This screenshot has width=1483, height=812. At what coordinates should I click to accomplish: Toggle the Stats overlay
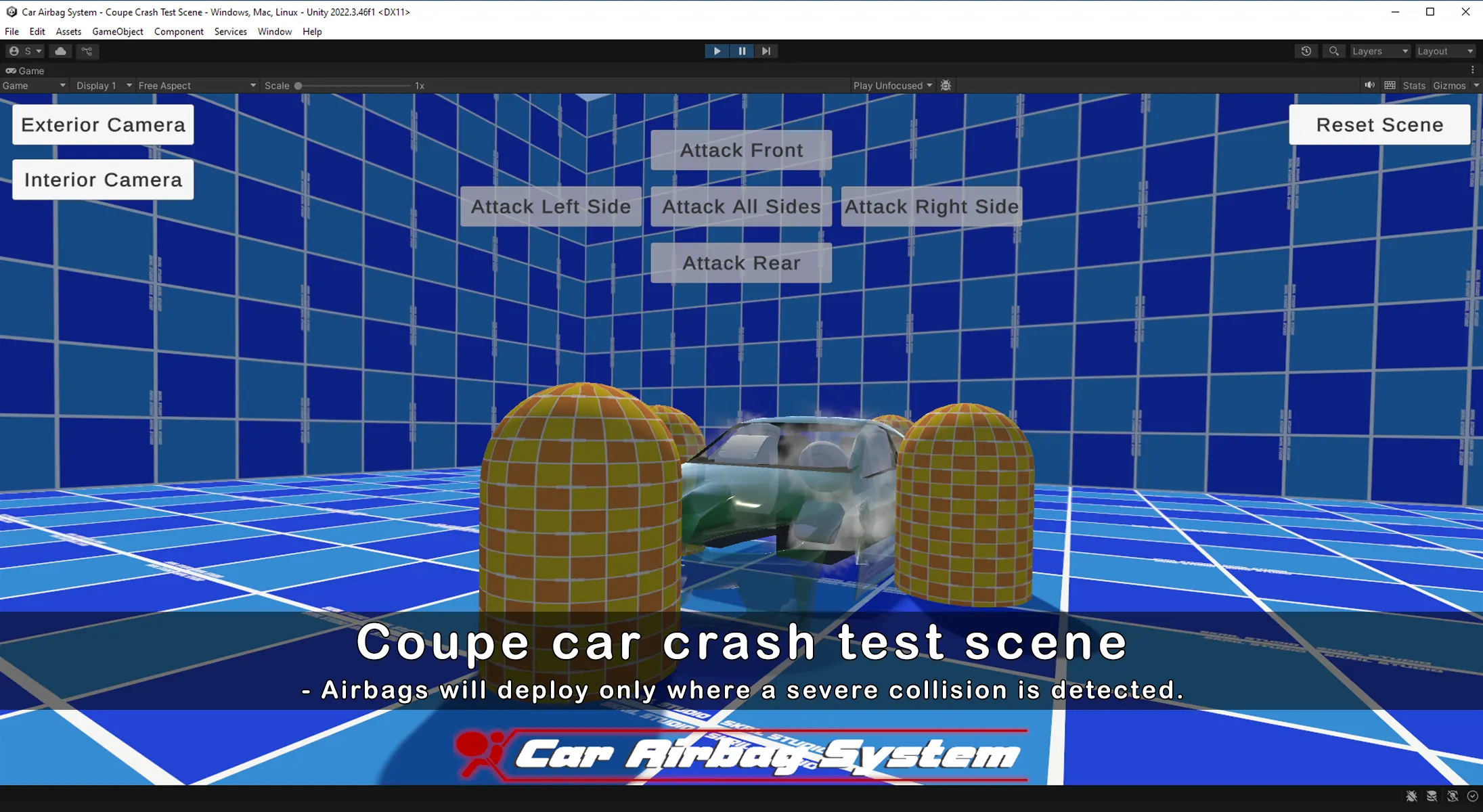(1413, 85)
